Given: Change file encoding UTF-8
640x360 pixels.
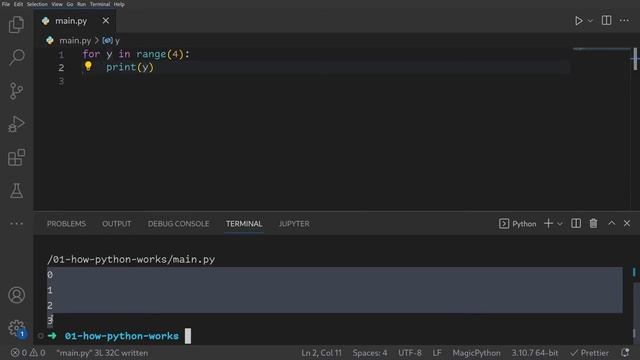Looking at the screenshot, I should (x=410, y=353).
